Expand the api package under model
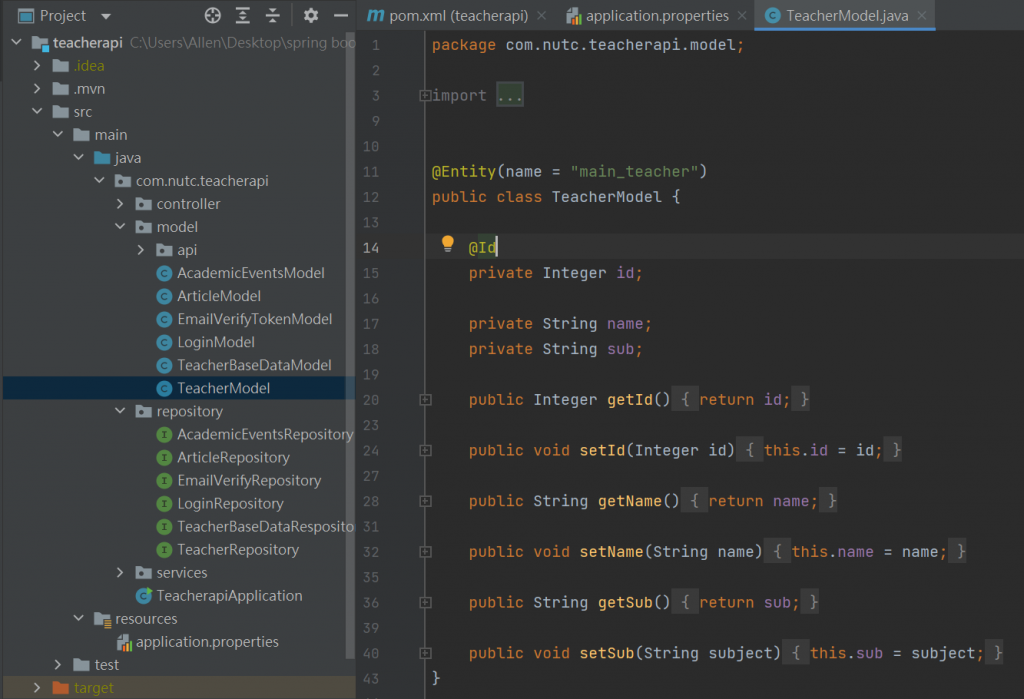Image resolution: width=1024 pixels, height=699 pixels. pyautogui.click(x=141, y=250)
